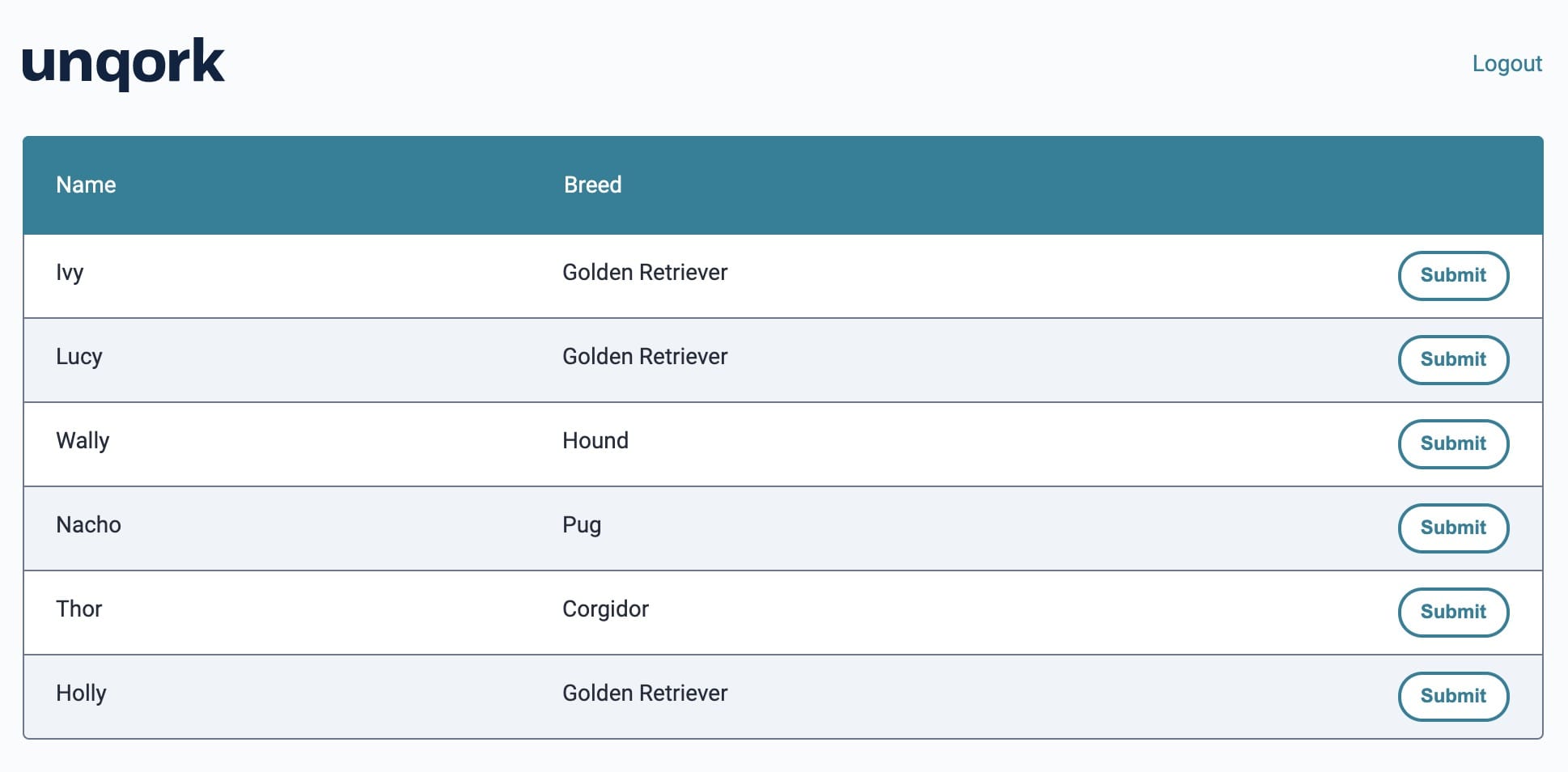Submit Holly's Golden Retriever row
The width and height of the screenshot is (1568, 772).
[1453, 696]
